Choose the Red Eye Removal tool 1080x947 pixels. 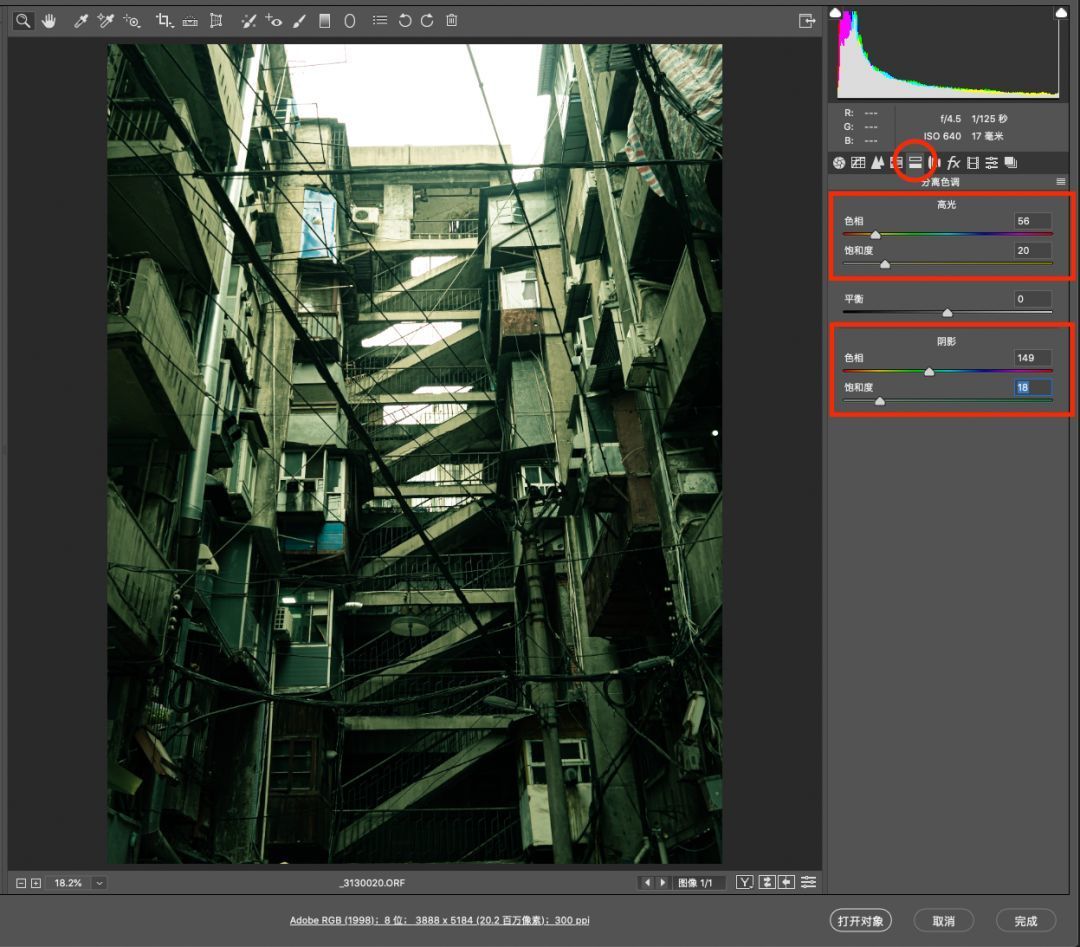coord(273,21)
